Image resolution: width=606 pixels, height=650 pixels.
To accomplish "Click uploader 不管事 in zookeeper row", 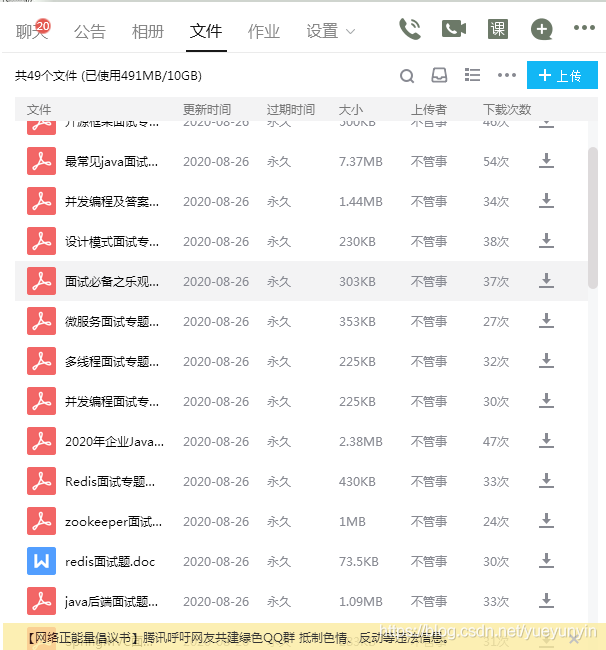I will pos(429,521).
